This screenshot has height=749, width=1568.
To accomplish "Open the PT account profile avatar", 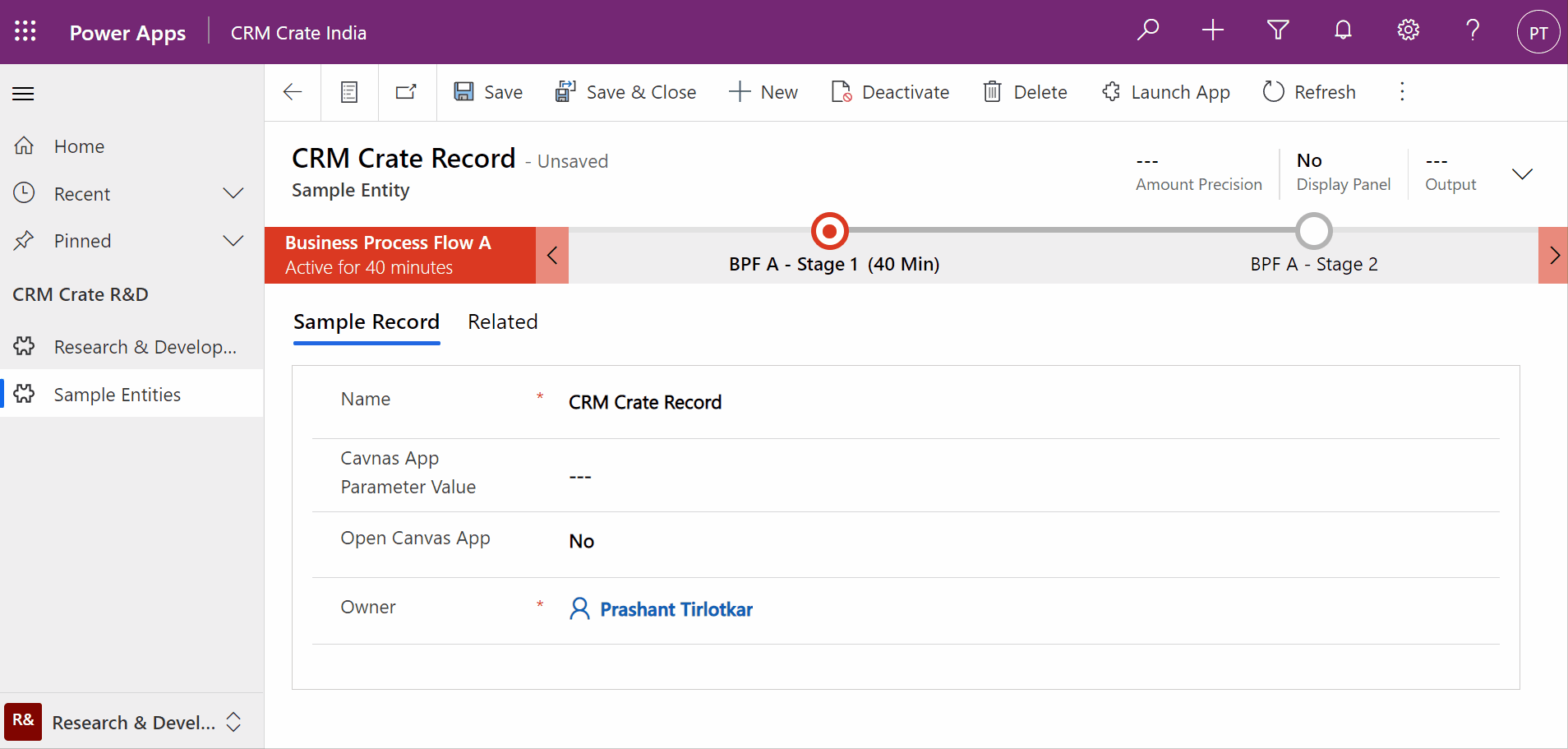I will click(1538, 31).
